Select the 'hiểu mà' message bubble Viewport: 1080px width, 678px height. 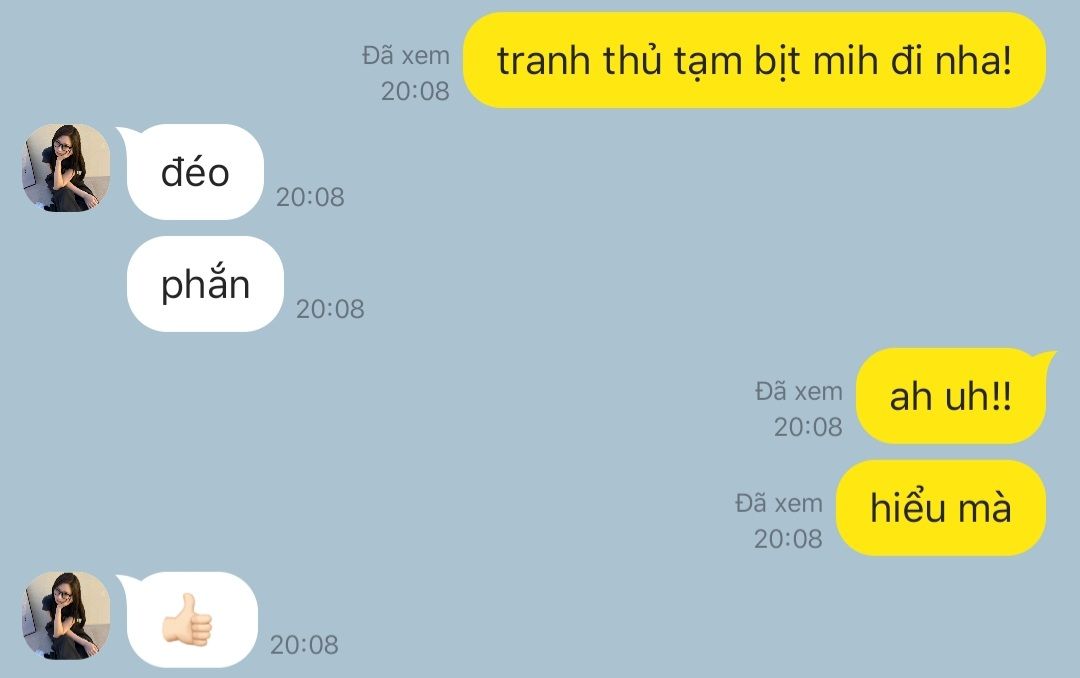coord(941,508)
